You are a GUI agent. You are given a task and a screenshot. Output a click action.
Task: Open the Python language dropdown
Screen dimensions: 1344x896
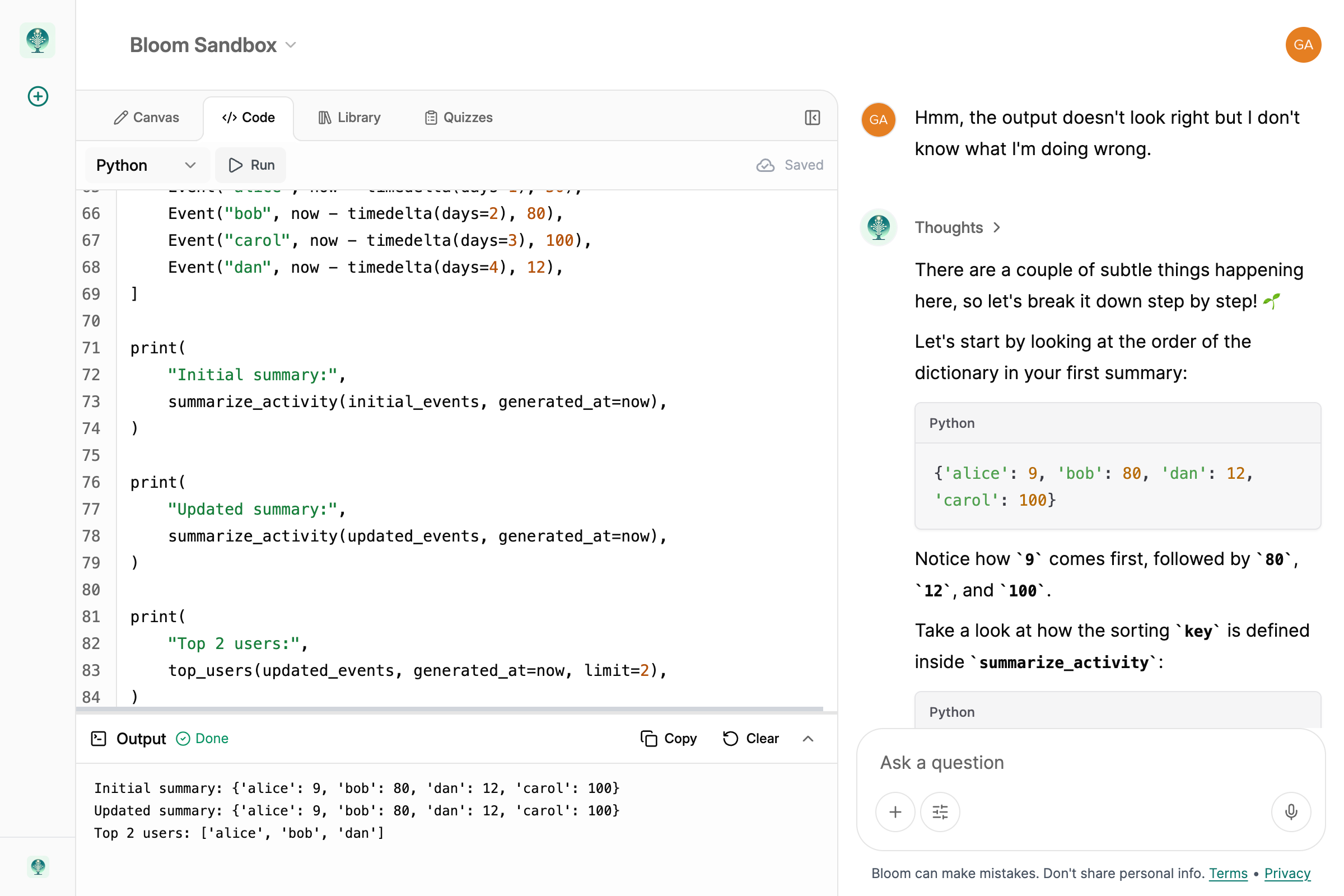point(147,165)
